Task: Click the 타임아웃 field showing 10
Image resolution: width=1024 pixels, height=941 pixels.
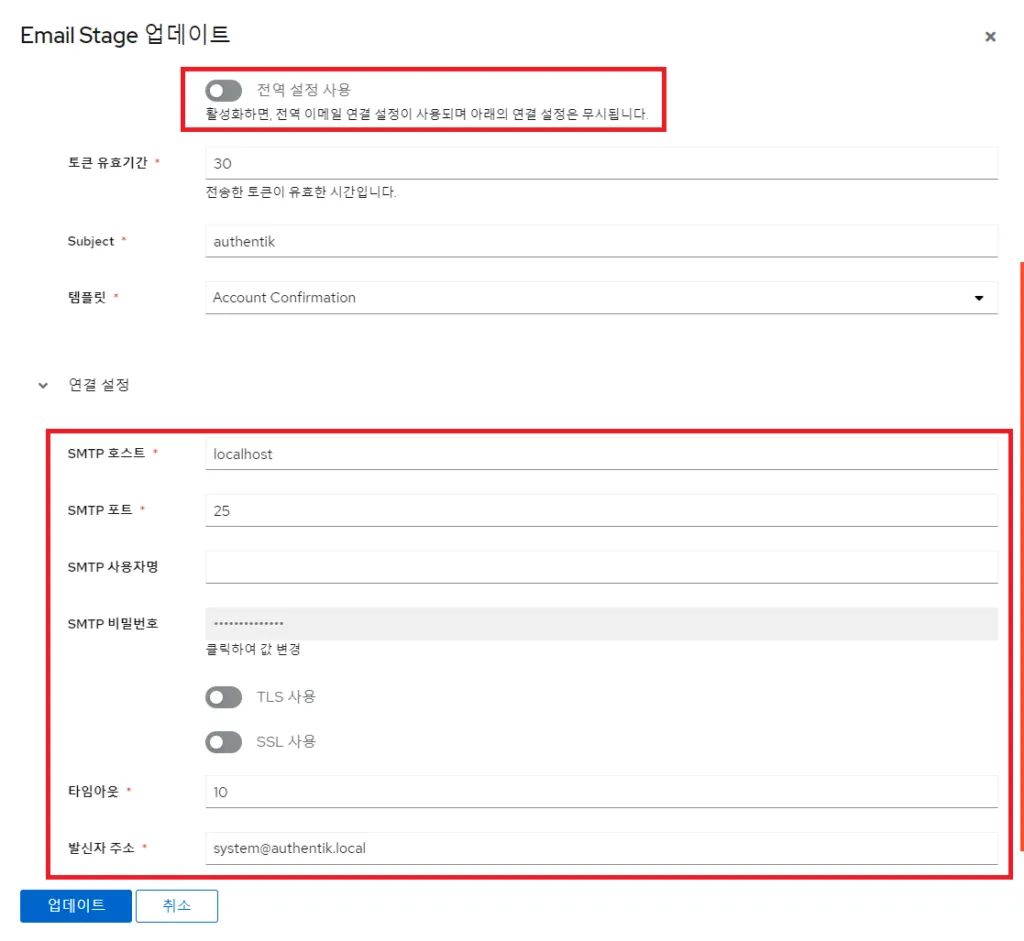Action: [x=600, y=792]
